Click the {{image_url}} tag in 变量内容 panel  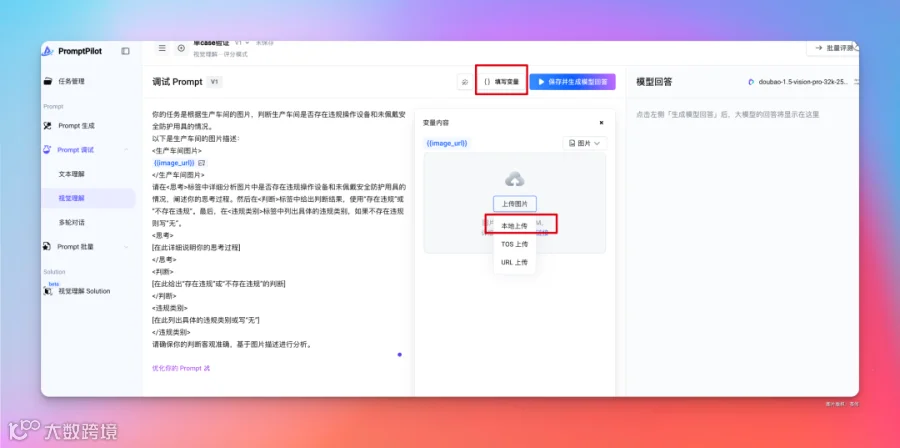coord(447,143)
